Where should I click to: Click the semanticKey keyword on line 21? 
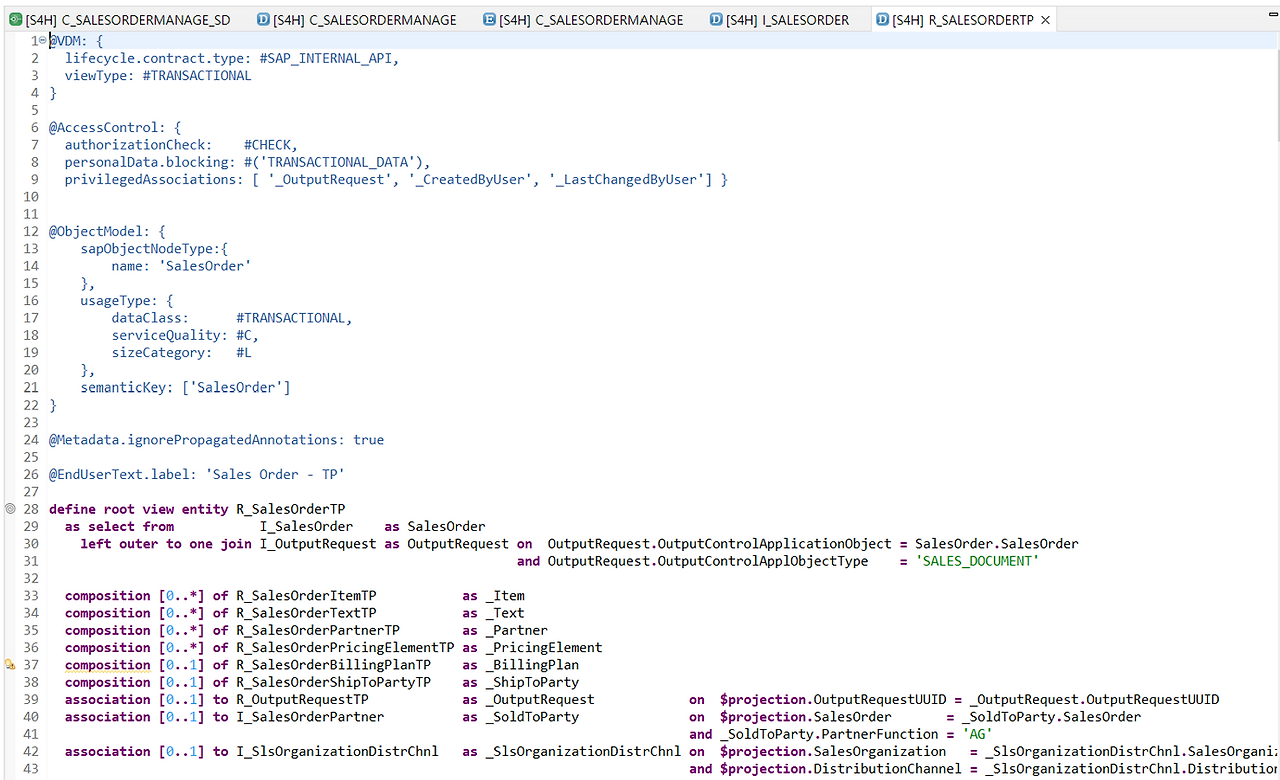123,388
